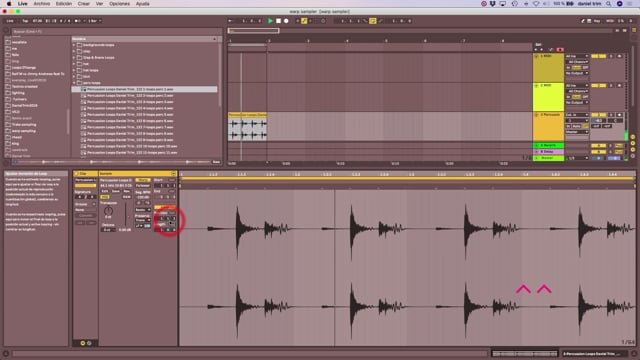Select the loops perc 5.wav file
The width and height of the screenshot is (640, 360).
pyautogui.click(x=130, y=115)
